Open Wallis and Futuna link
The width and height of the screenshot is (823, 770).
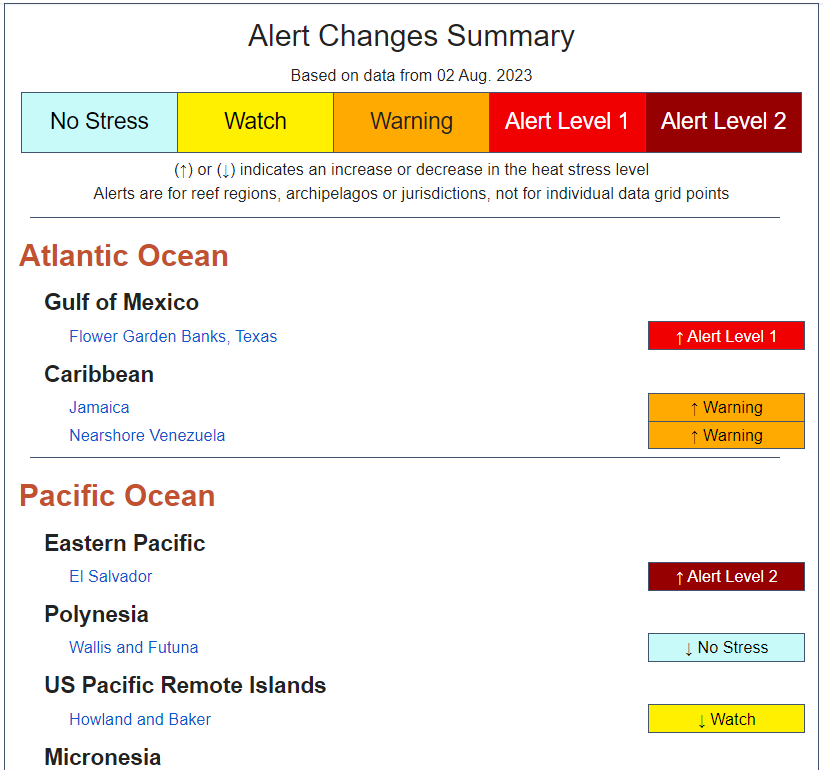134,647
